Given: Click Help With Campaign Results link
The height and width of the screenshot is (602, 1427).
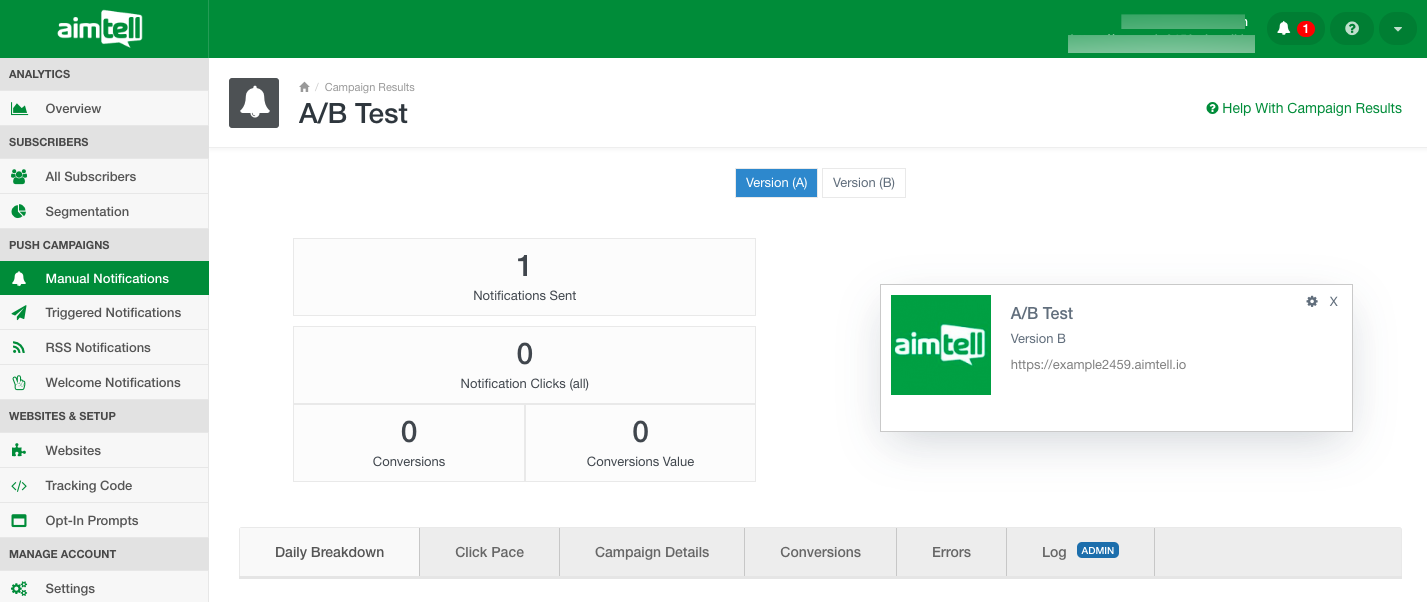Looking at the screenshot, I should (x=1304, y=108).
